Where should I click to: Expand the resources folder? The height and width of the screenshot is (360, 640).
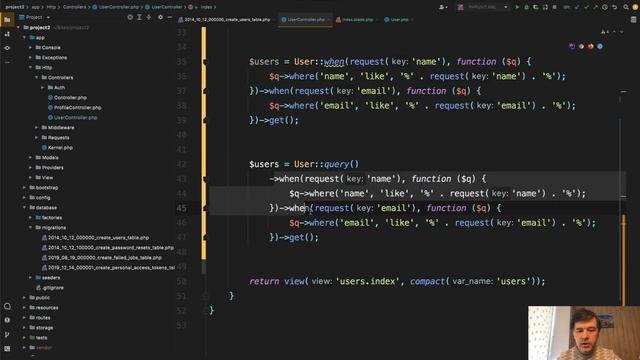click(x=24, y=307)
